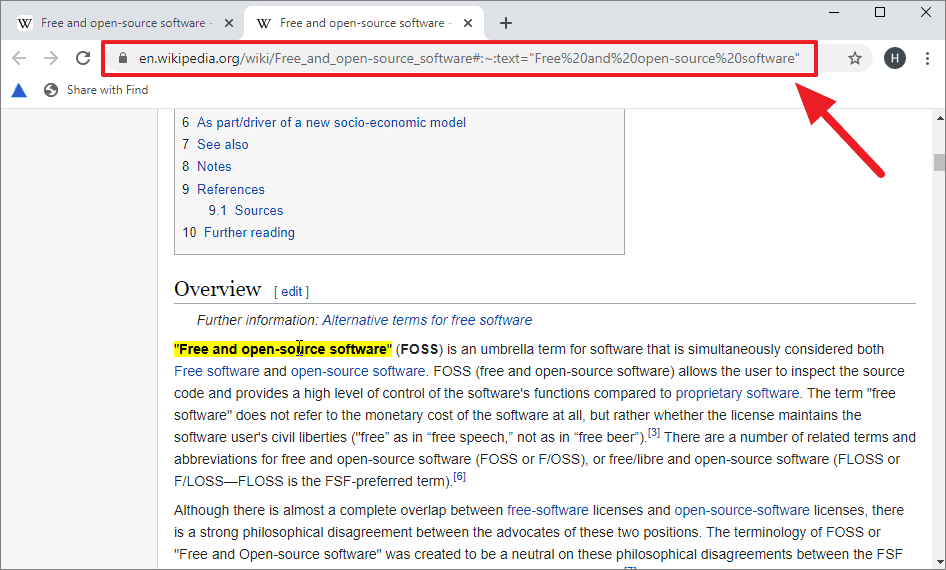Jump to Notes section
The width and height of the screenshot is (946, 570).
coord(214,166)
